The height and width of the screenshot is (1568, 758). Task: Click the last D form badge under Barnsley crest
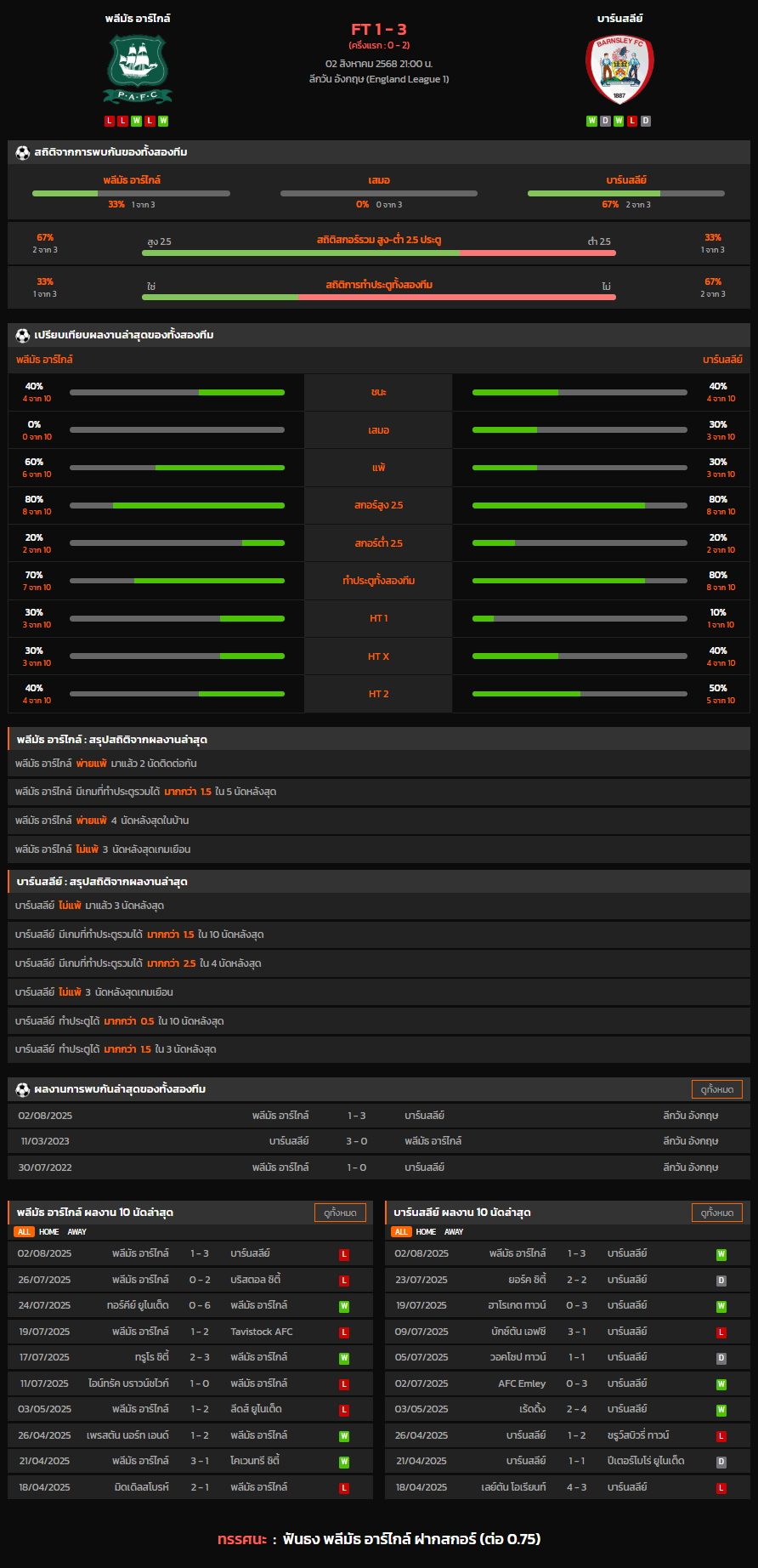646,122
